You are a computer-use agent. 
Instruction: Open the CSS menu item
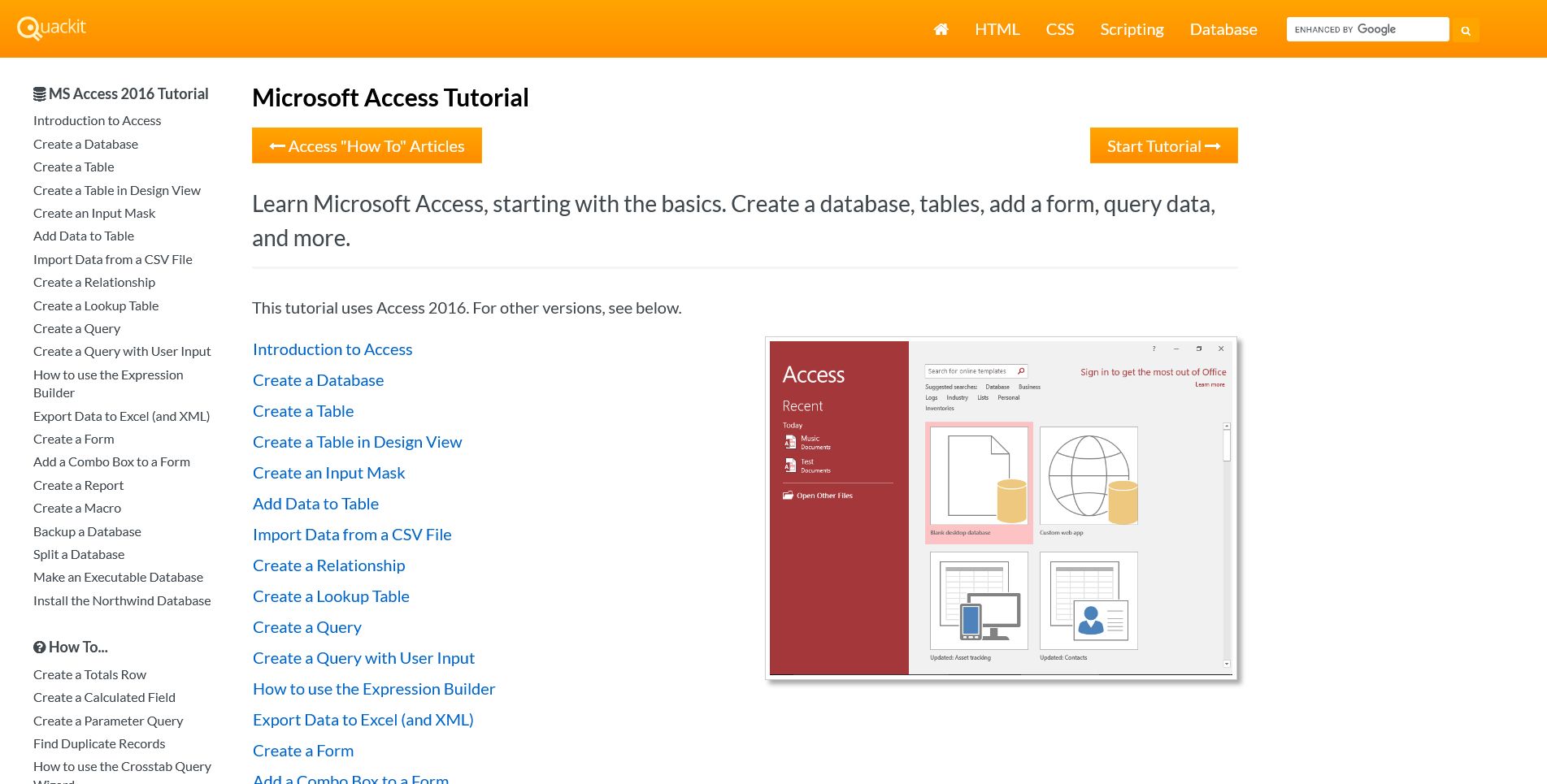(1059, 29)
